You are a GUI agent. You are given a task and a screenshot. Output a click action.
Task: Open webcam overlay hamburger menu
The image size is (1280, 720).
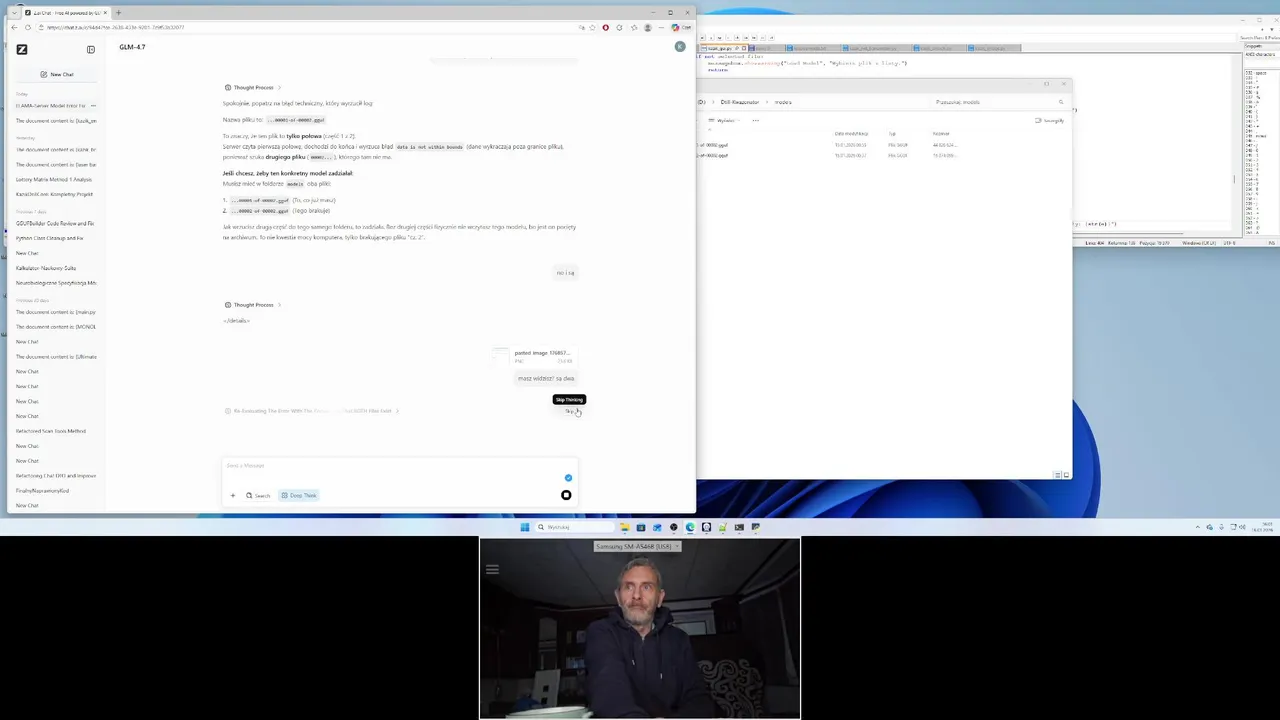click(x=492, y=570)
